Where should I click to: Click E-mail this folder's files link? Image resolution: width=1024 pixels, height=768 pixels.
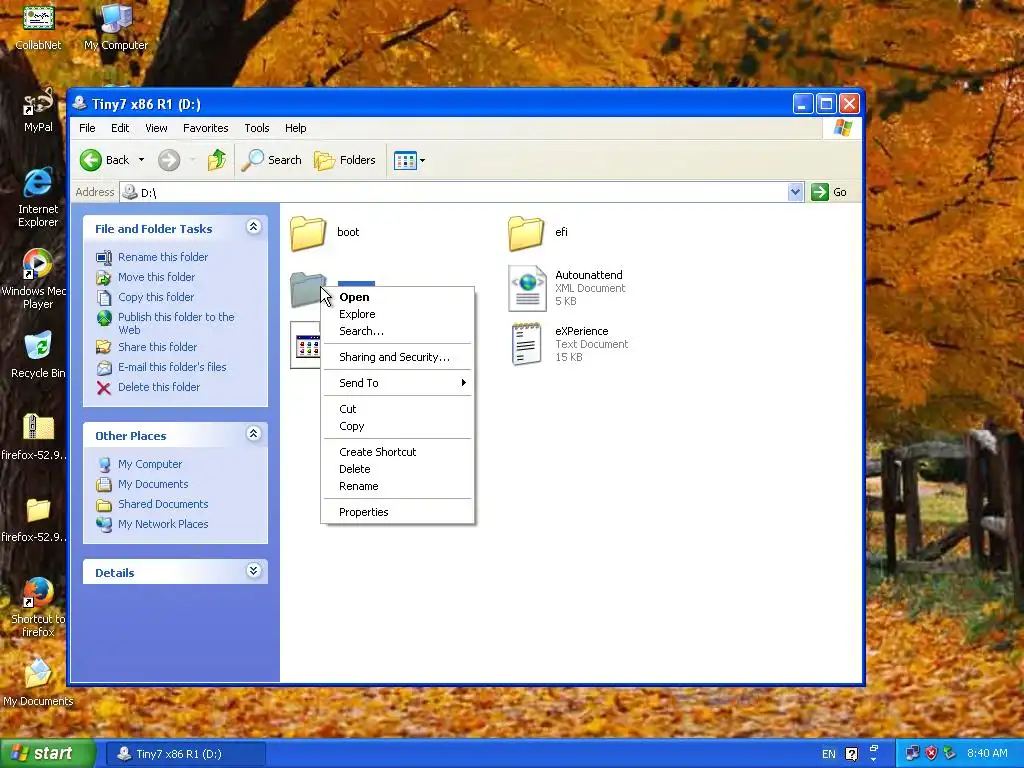point(172,367)
